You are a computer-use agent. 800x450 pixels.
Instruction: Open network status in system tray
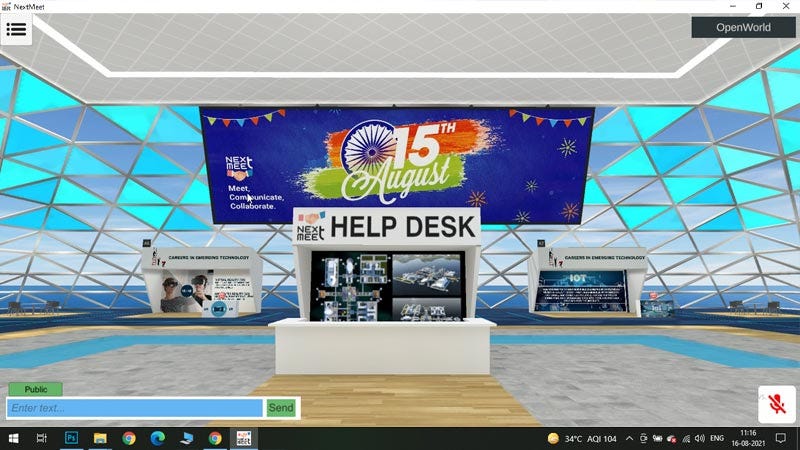click(x=686, y=438)
